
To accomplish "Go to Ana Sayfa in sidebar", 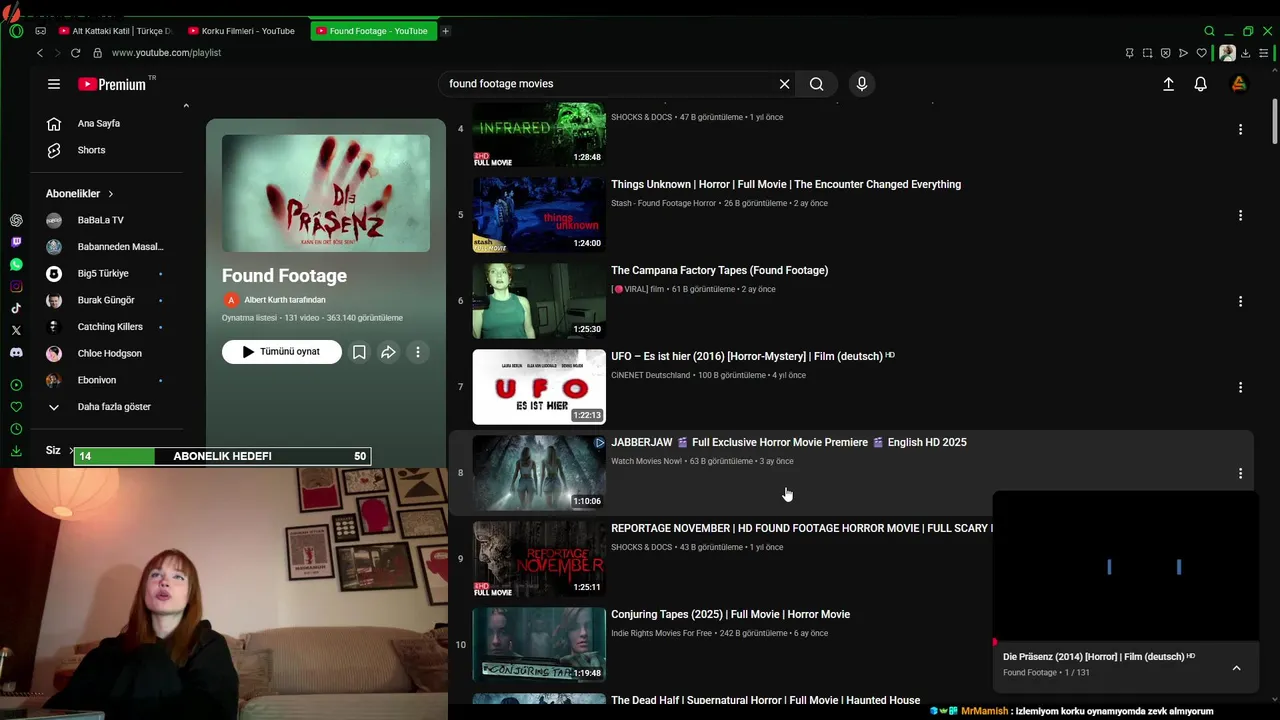I will pos(99,124).
